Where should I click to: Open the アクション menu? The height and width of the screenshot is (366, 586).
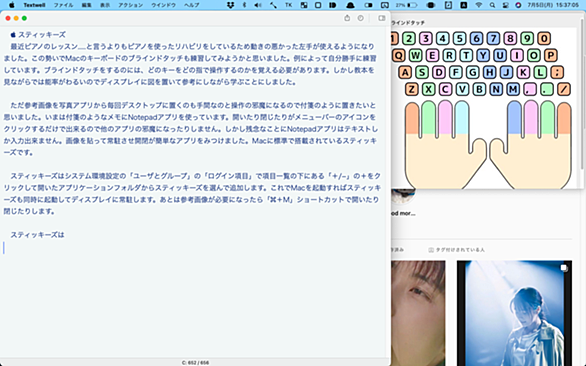pos(131,5)
